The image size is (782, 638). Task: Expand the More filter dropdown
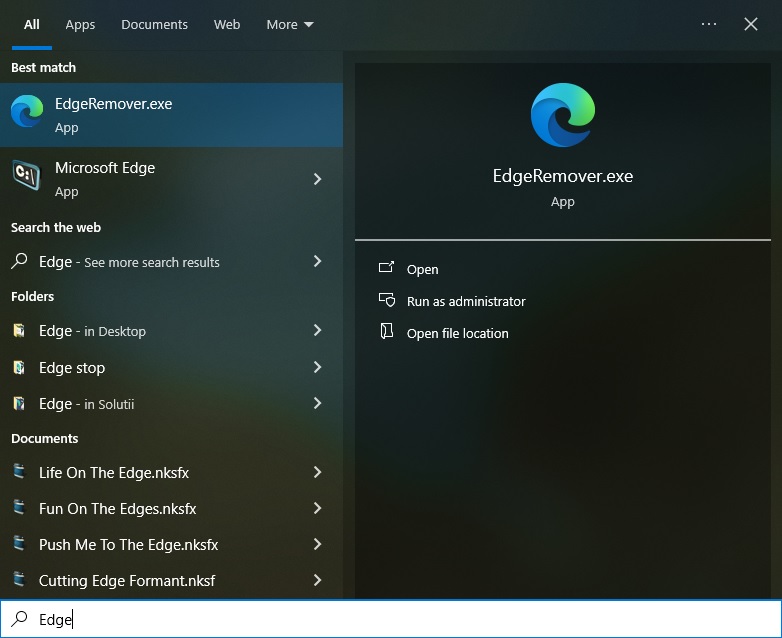289,24
